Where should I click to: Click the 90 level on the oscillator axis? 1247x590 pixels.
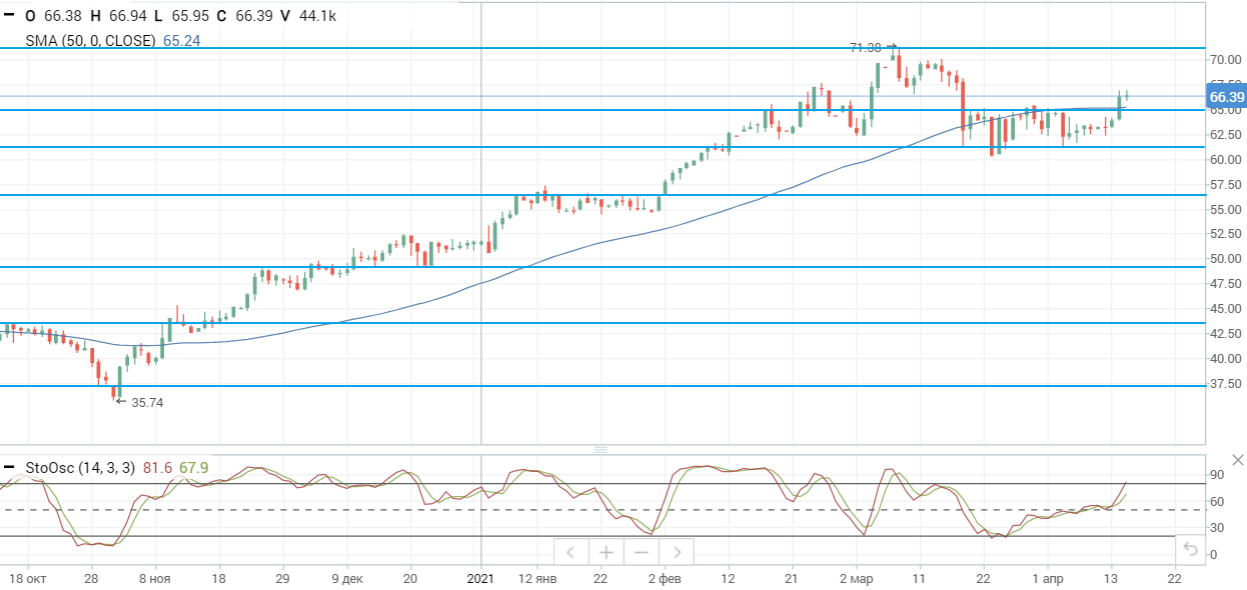[1217, 475]
